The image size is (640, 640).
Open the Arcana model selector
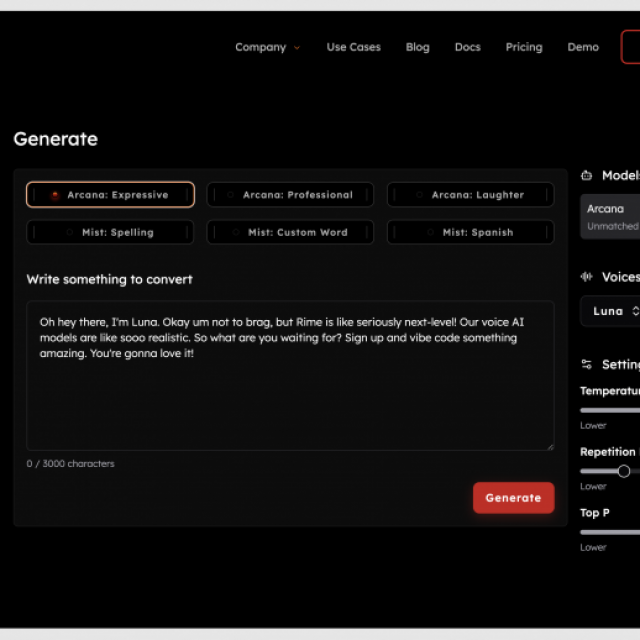tap(612, 216)
